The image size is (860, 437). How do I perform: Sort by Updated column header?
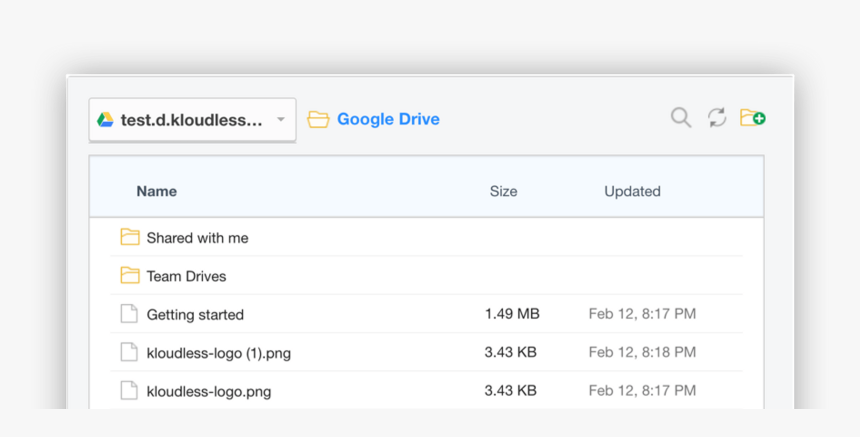[632, 191]
